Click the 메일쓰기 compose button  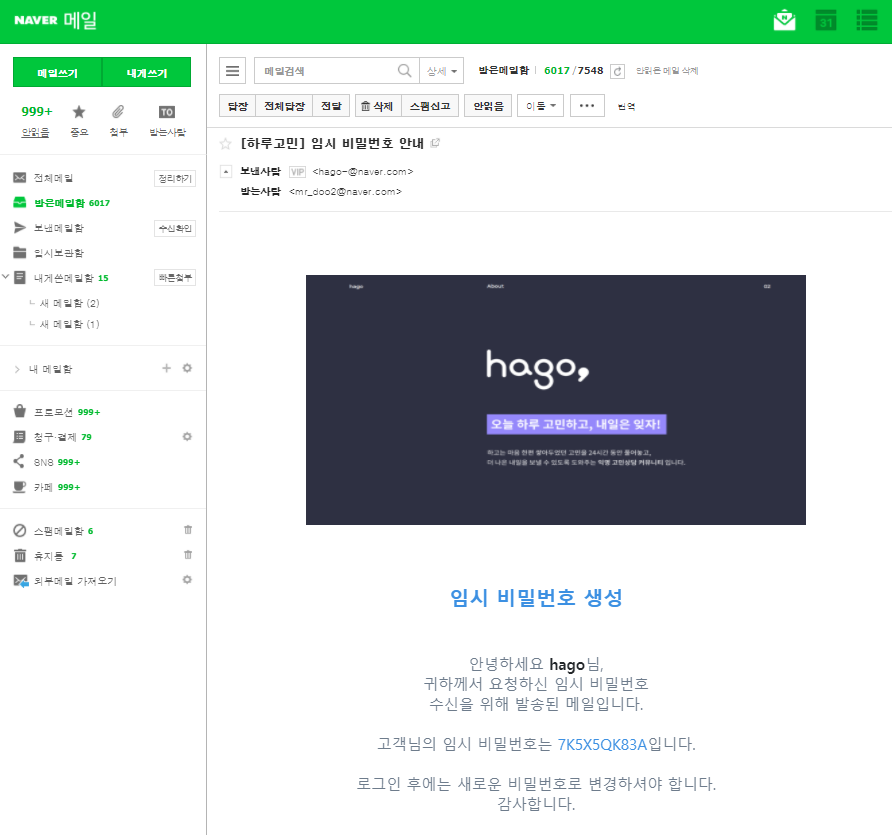[x=57, y=72]
